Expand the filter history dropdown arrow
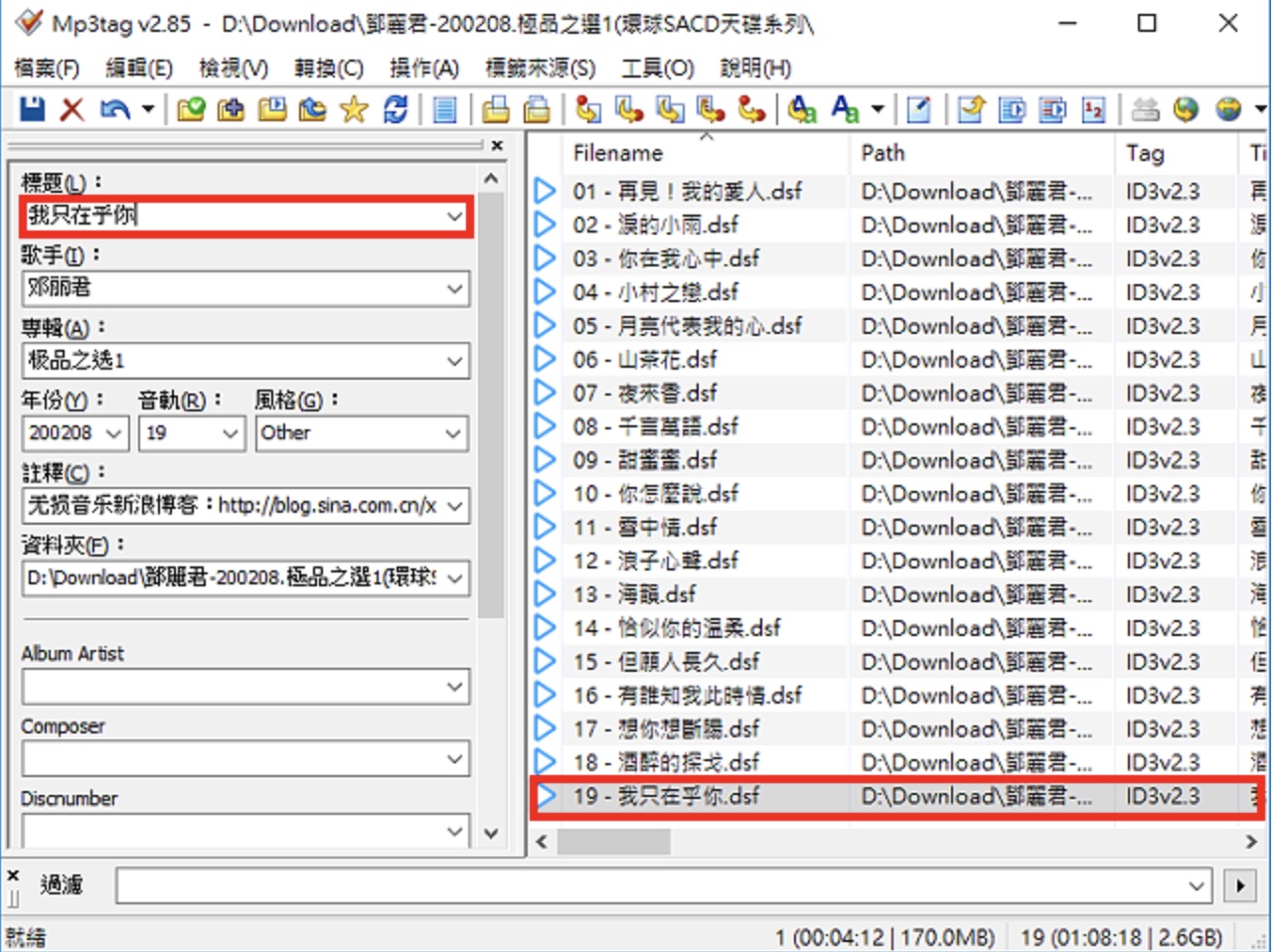Screen dimensions: 1284x952 pyautogui.click(x=1197, y=885)
